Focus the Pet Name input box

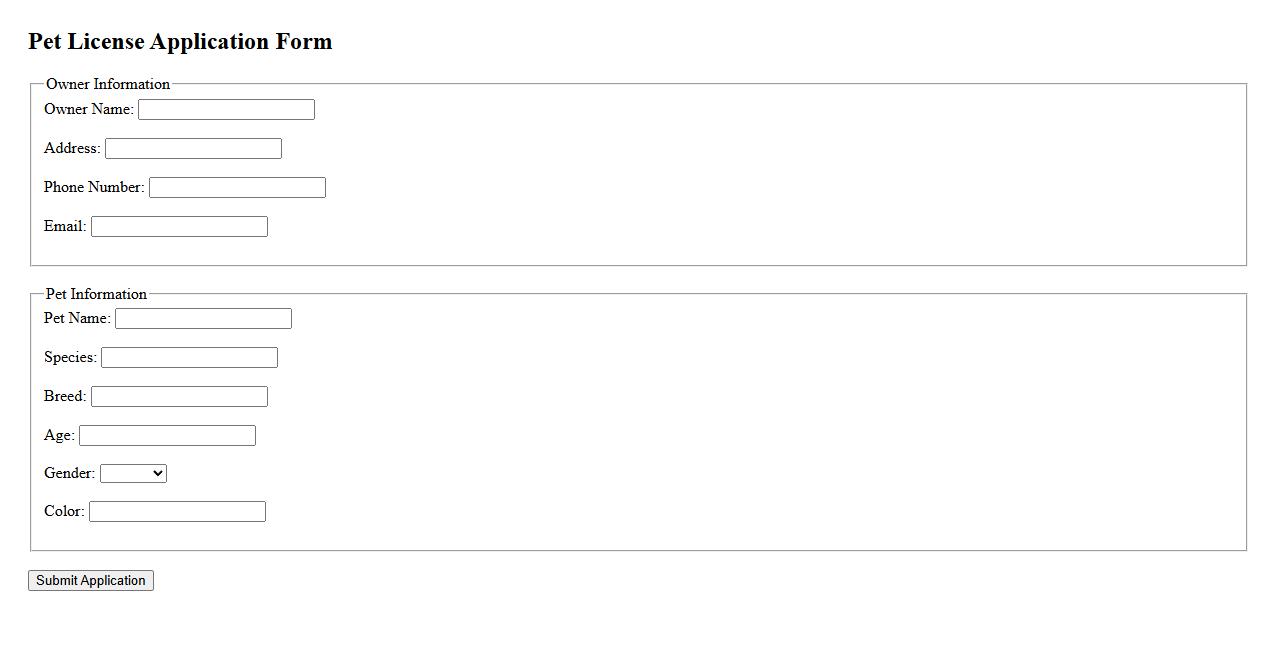(203, 319)
